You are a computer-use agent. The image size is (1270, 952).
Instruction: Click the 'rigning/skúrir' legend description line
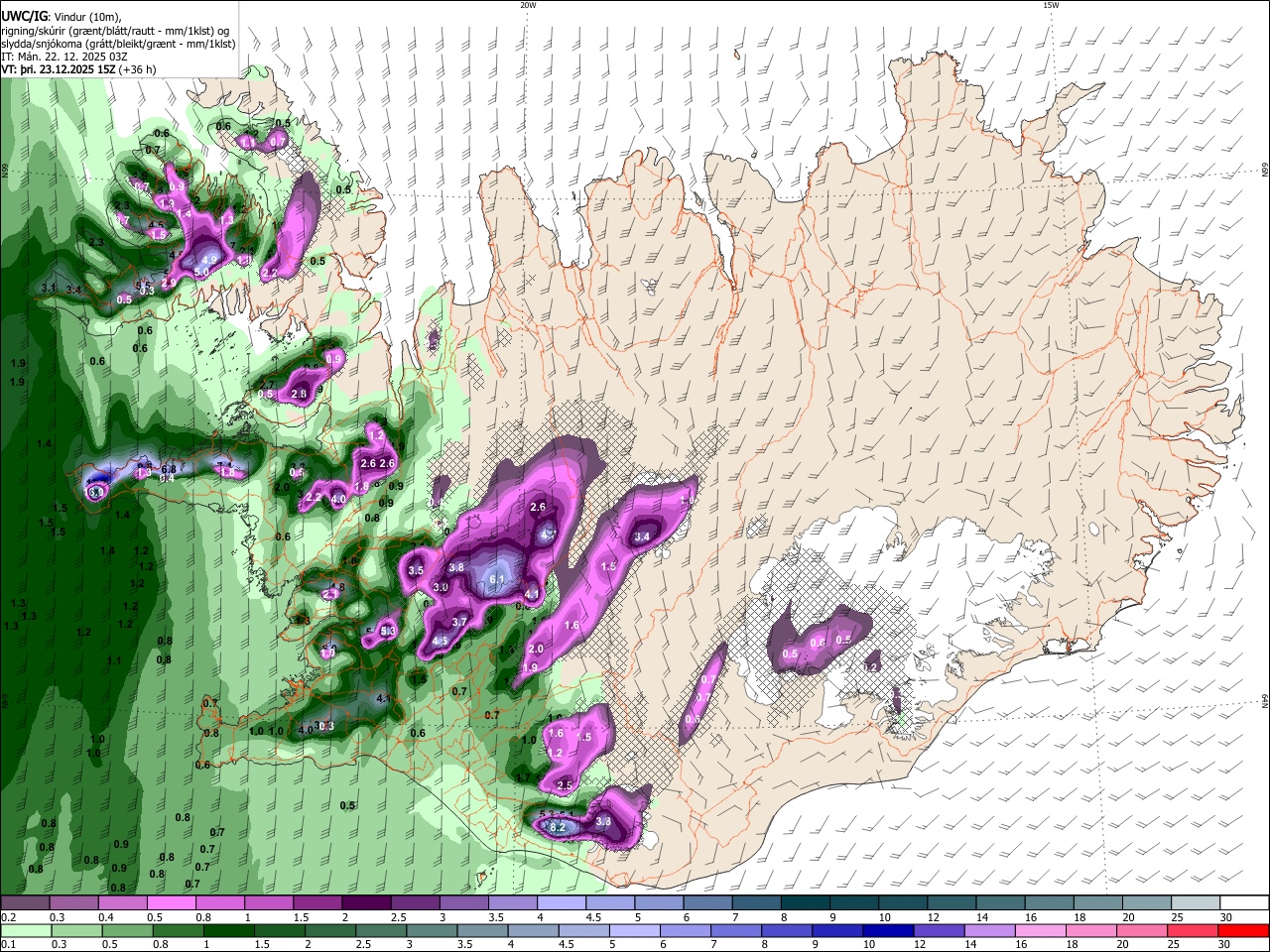(x=114, y=31)
